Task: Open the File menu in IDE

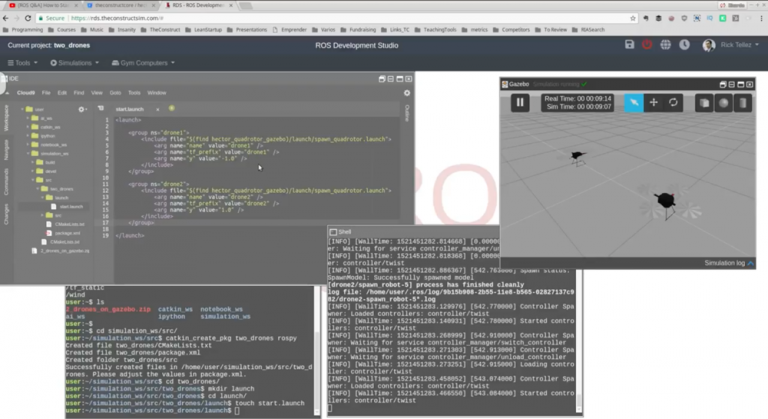Action: tap(46, 93)
